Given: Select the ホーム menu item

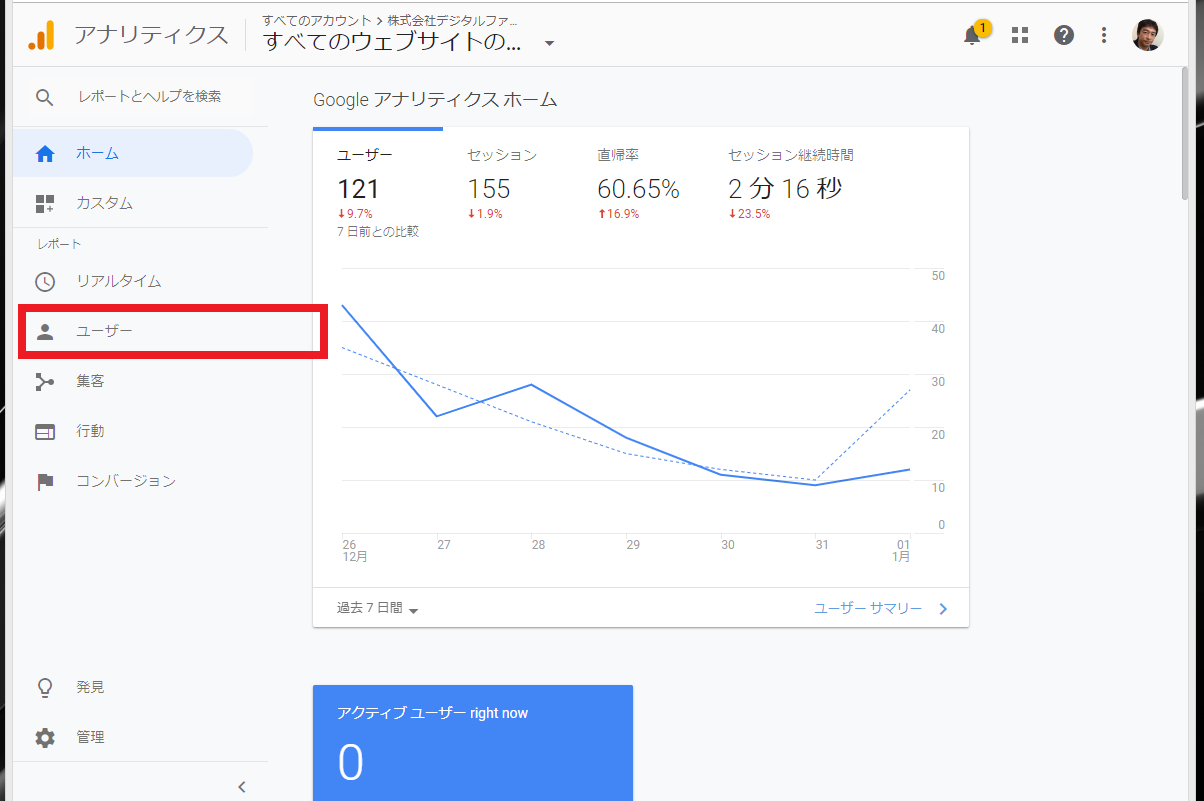Looking at the screenshot, I should pos(133,154).
